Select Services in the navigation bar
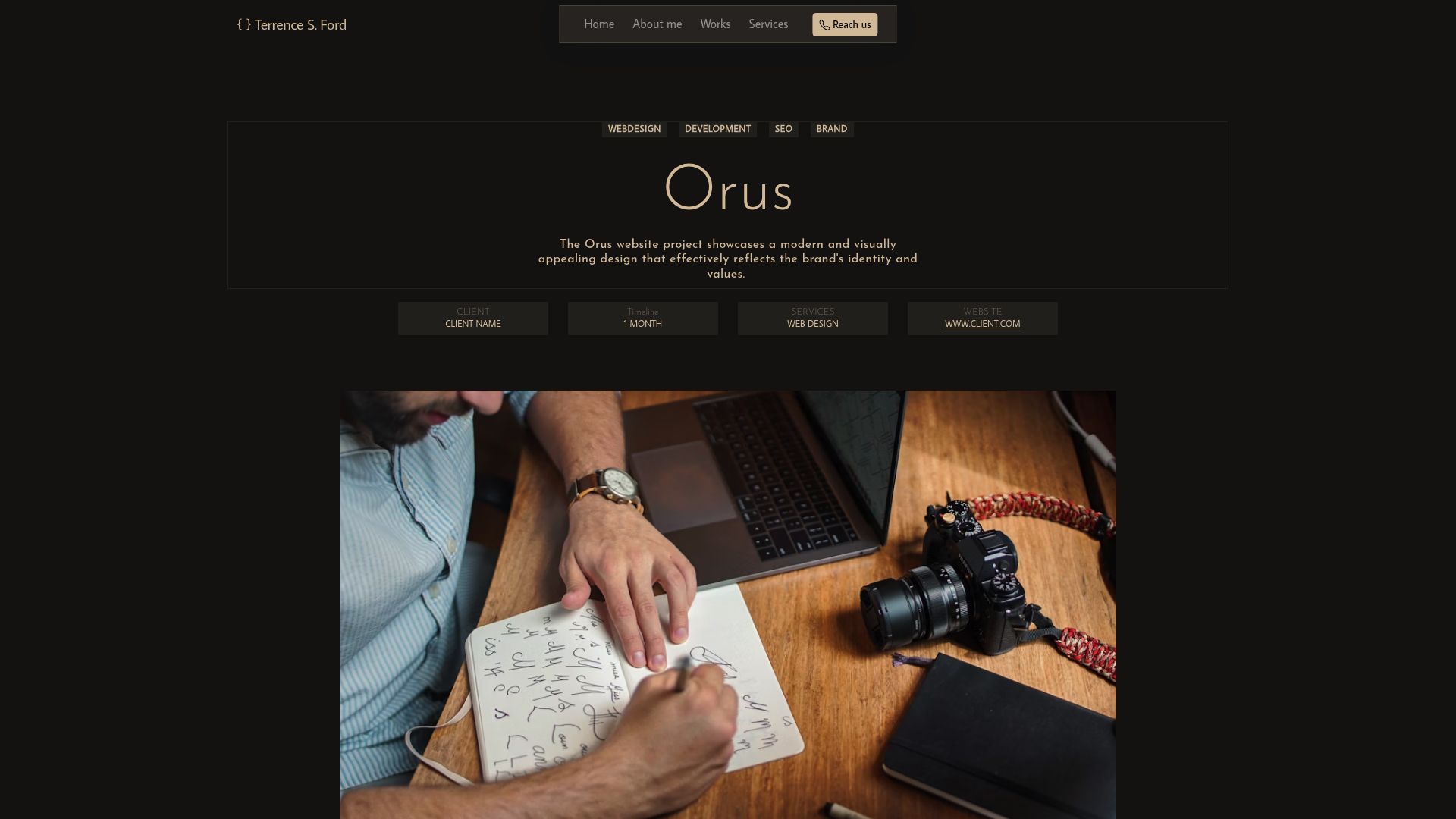The height and width of the screenshot is (819, 1456). 768,24
